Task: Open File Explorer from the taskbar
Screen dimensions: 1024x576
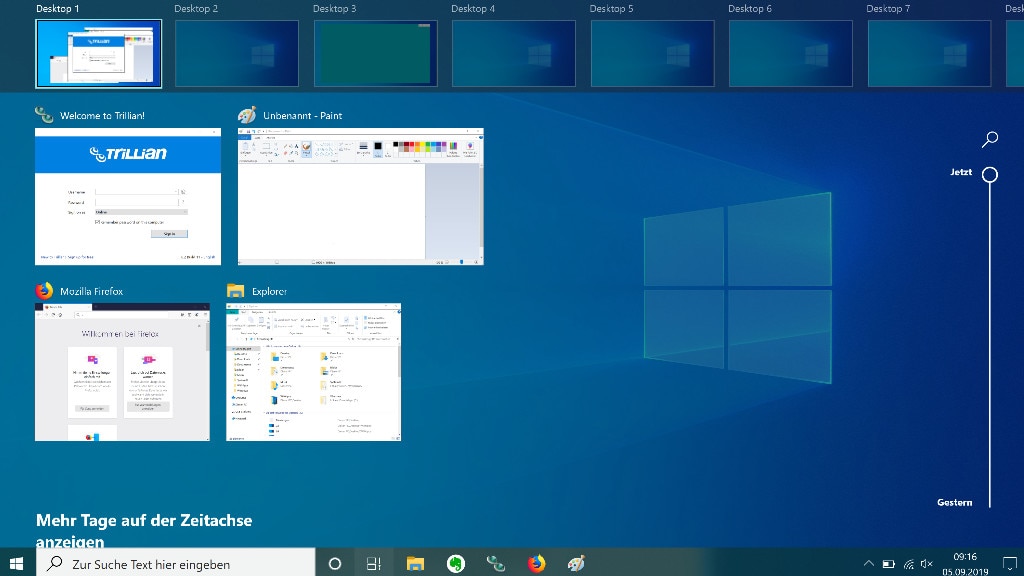Action: [x=414, y=563]
